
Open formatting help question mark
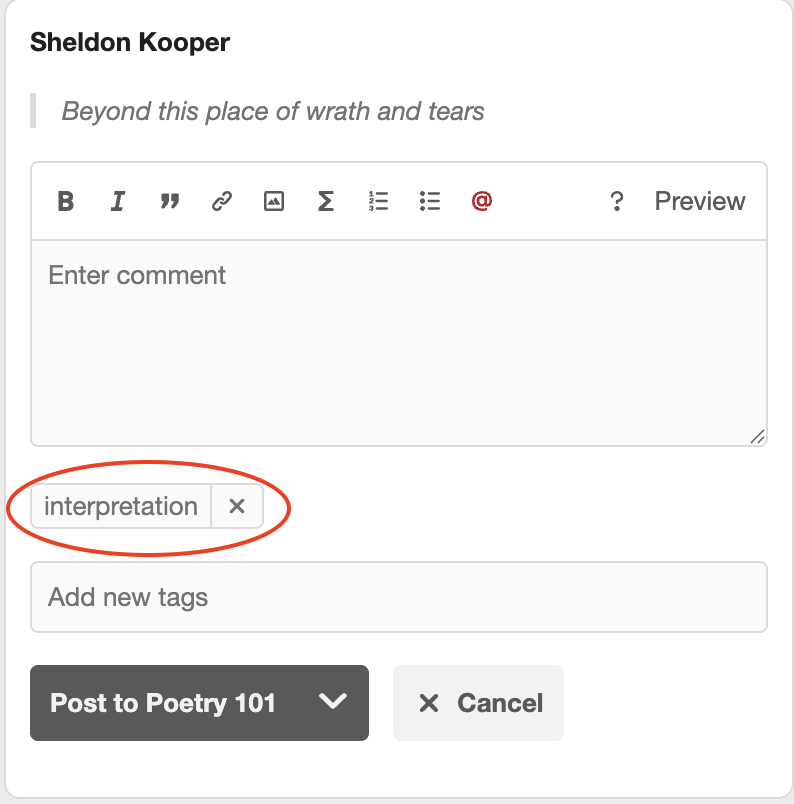617,201
